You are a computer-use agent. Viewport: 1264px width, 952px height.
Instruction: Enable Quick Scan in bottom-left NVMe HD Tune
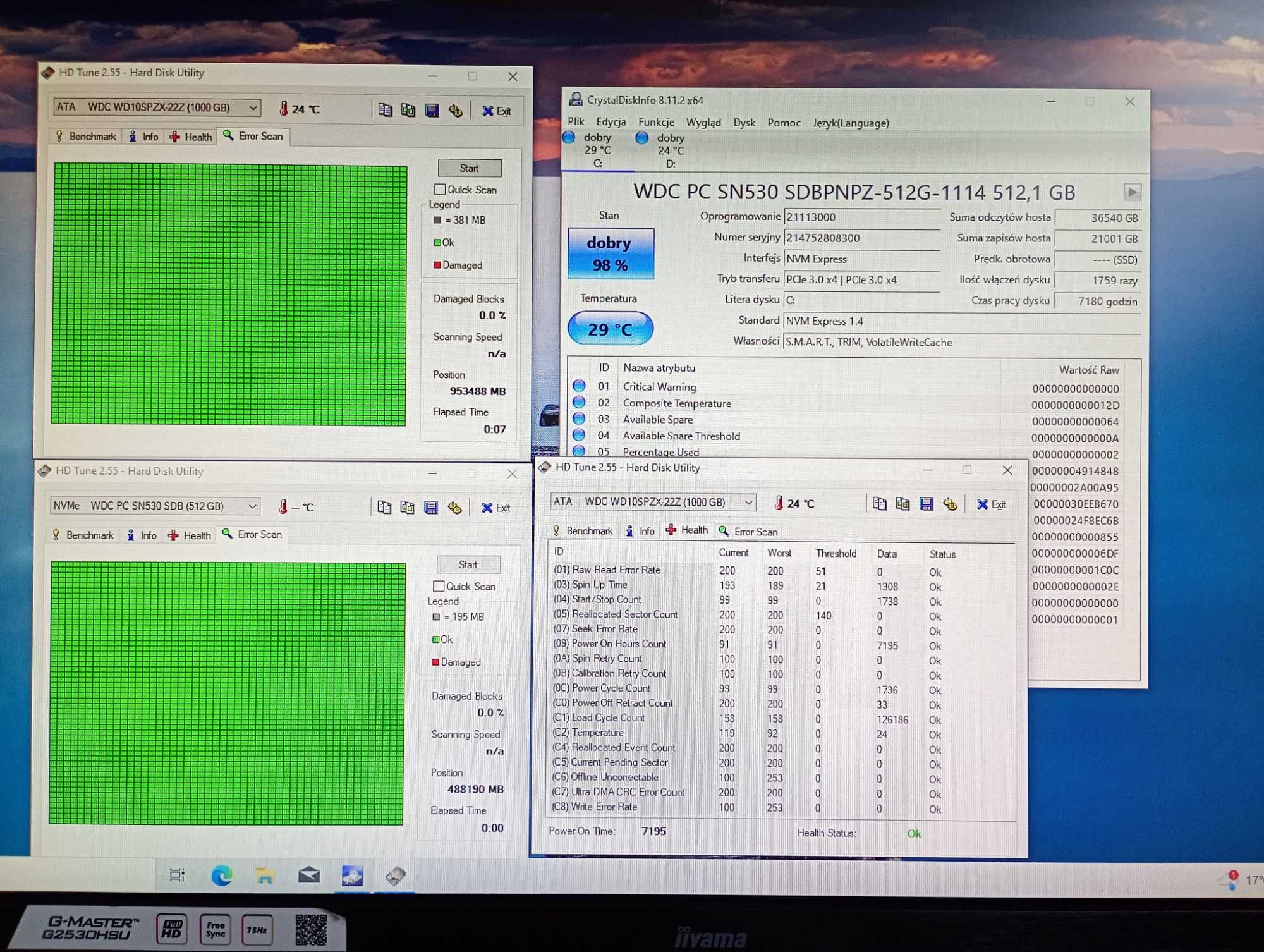point(439,586)
